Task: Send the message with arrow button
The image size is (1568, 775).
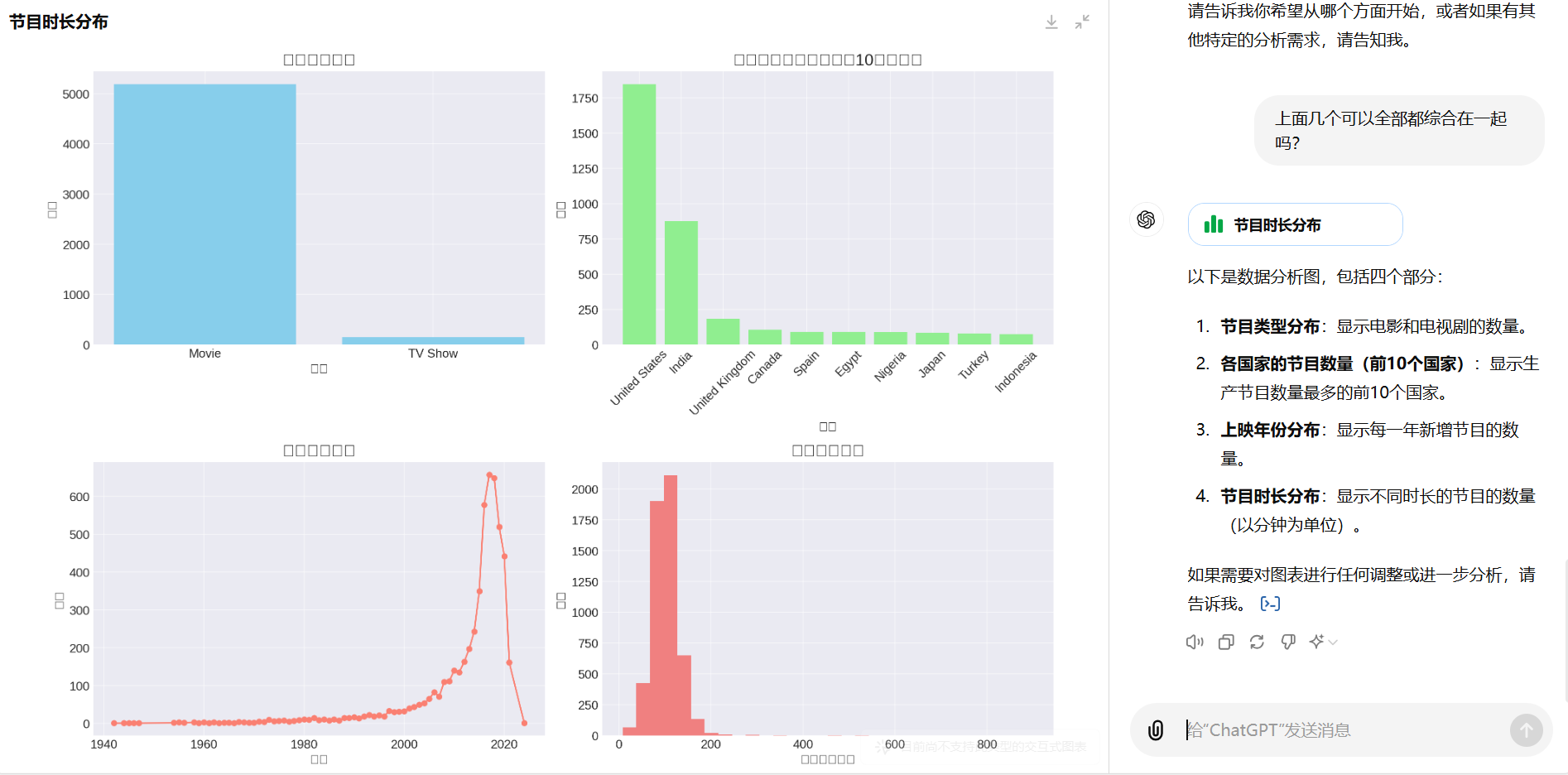Action: pyautogui.click(x=1527, y=730)
